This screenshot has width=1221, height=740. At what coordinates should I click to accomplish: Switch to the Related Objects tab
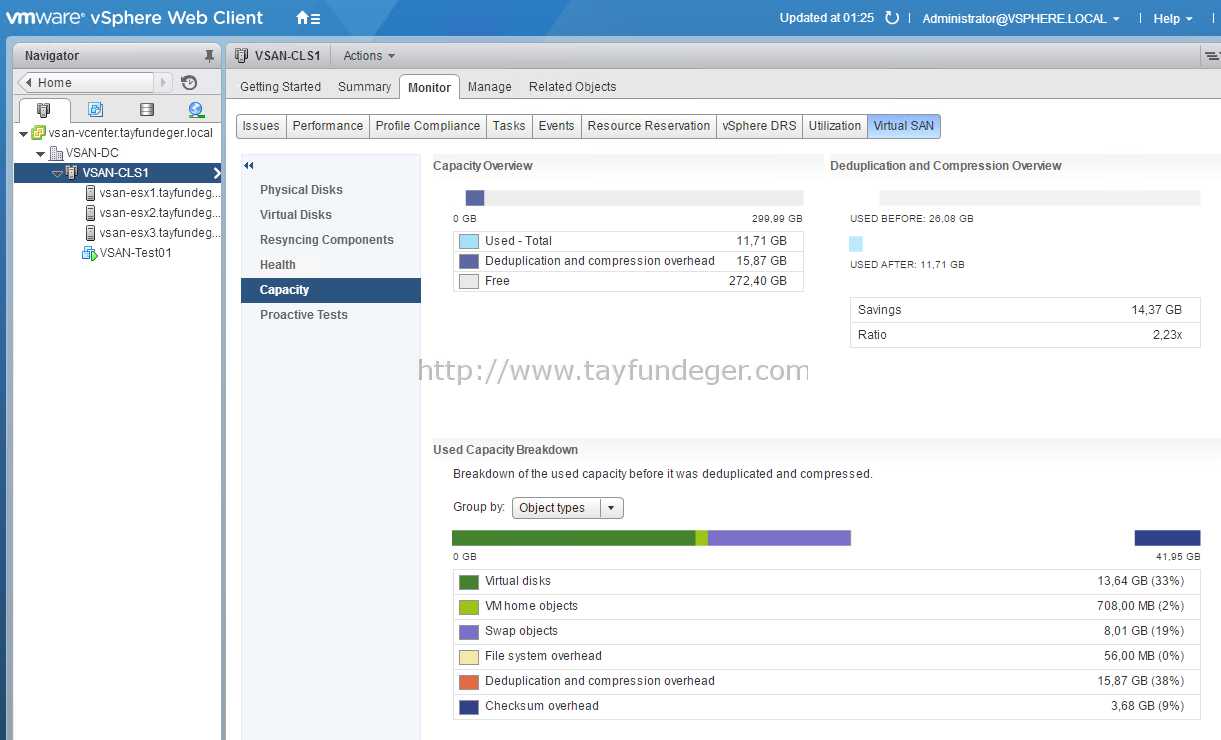pyautogui.click(x=573, y=87)
